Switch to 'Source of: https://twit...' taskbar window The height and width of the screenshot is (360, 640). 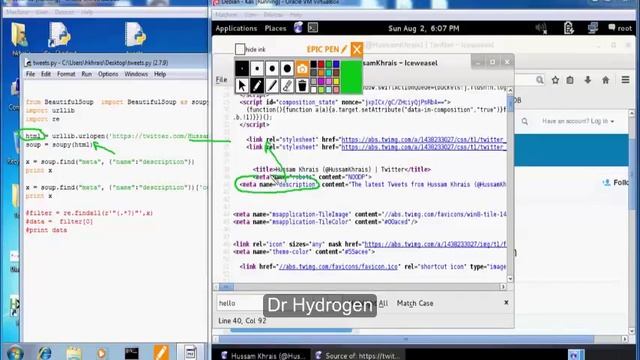click(x=359, y=356)
